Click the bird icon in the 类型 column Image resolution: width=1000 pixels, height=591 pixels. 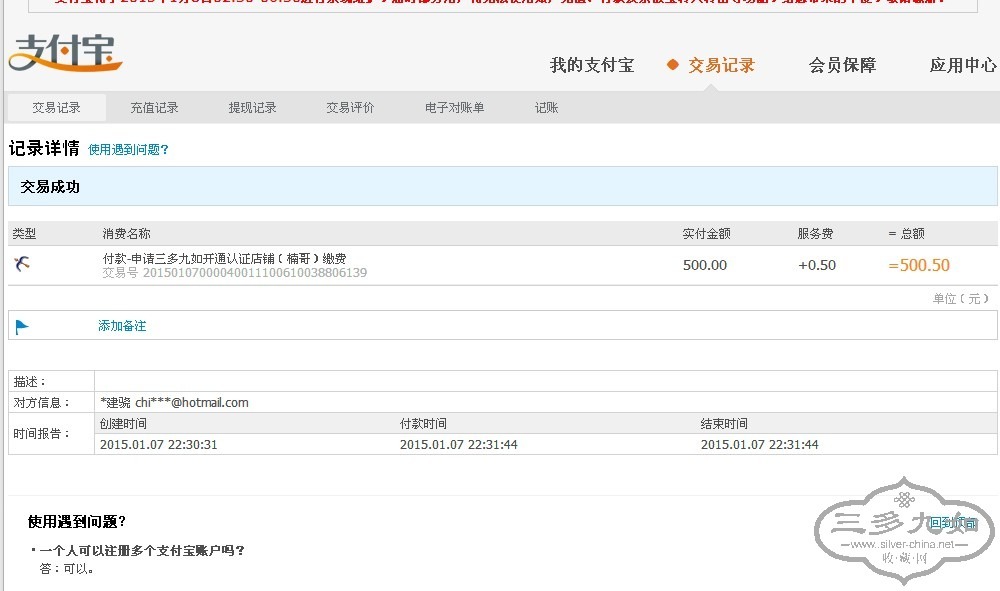click(23, 264)
